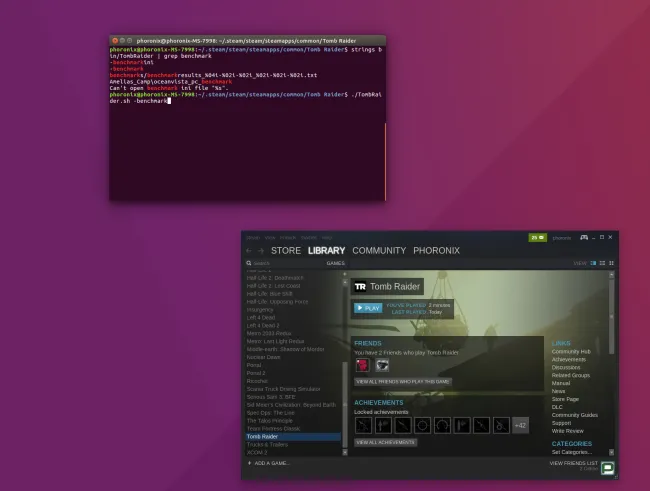Open the Related Groups link
The image size is (650, 491).
(571, 375)
